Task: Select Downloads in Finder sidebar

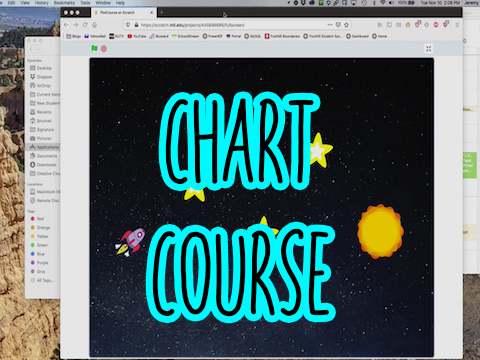Action: click(43, 165)
